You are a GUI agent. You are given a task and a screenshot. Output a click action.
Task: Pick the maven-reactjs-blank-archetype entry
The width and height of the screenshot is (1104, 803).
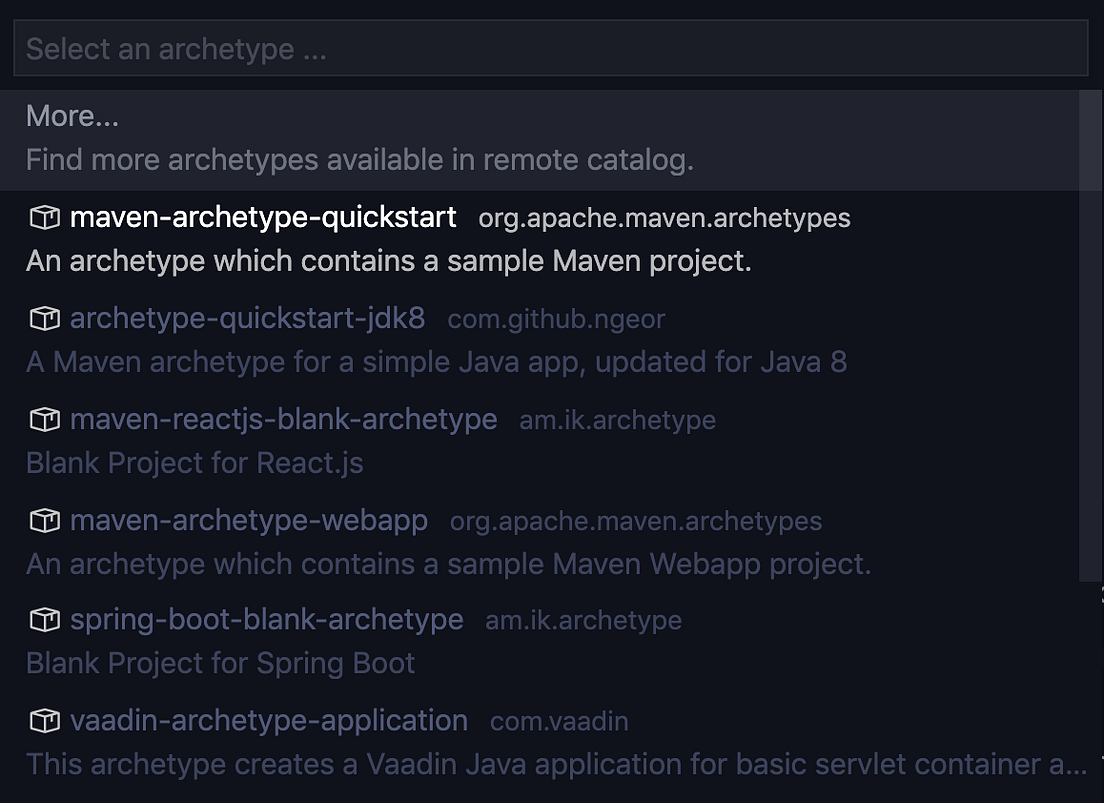click(283, 420)
